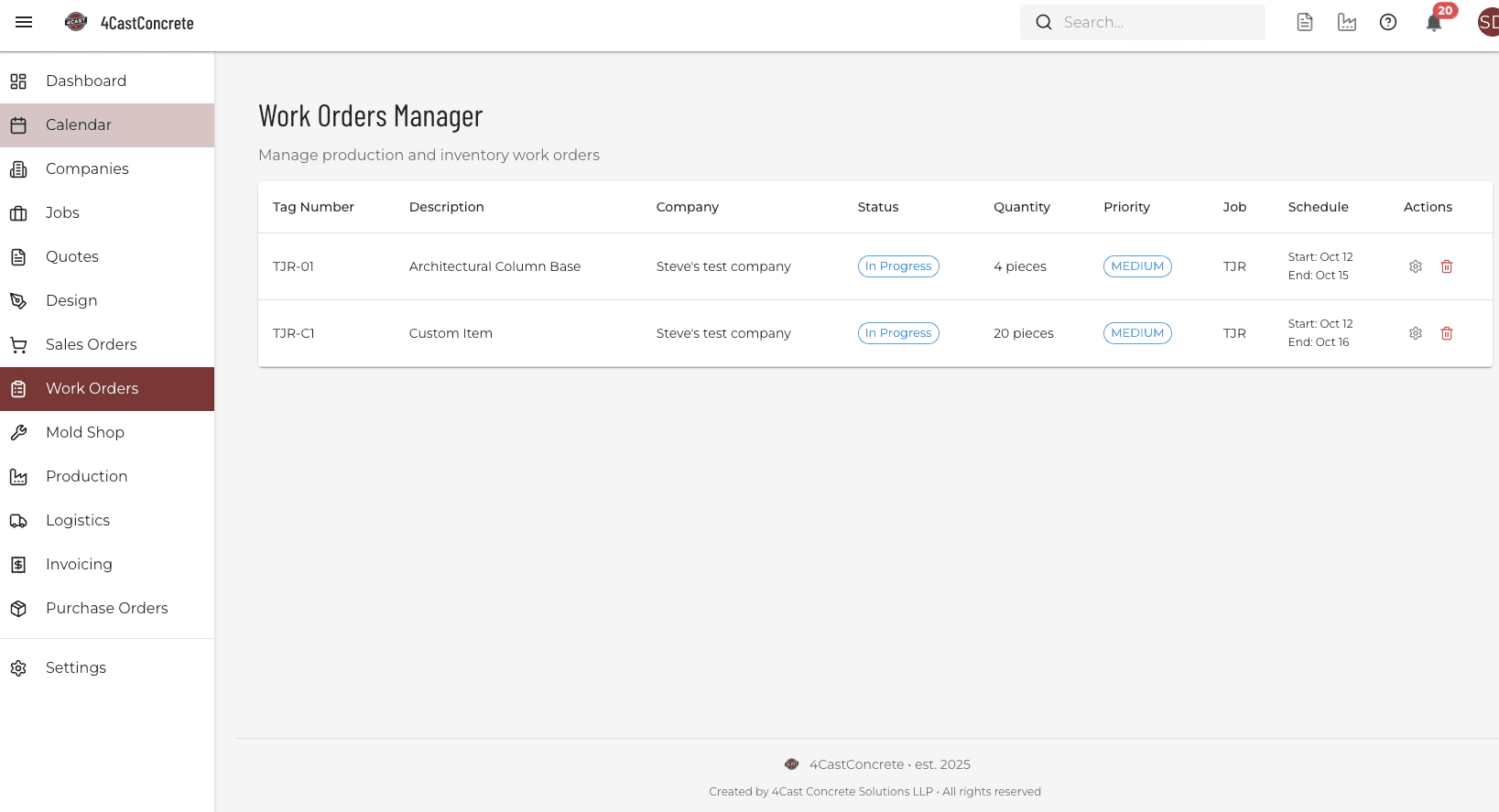The image size is (1499, 812).
Task: Click the user avatar in top corner
Action: 1488,23
